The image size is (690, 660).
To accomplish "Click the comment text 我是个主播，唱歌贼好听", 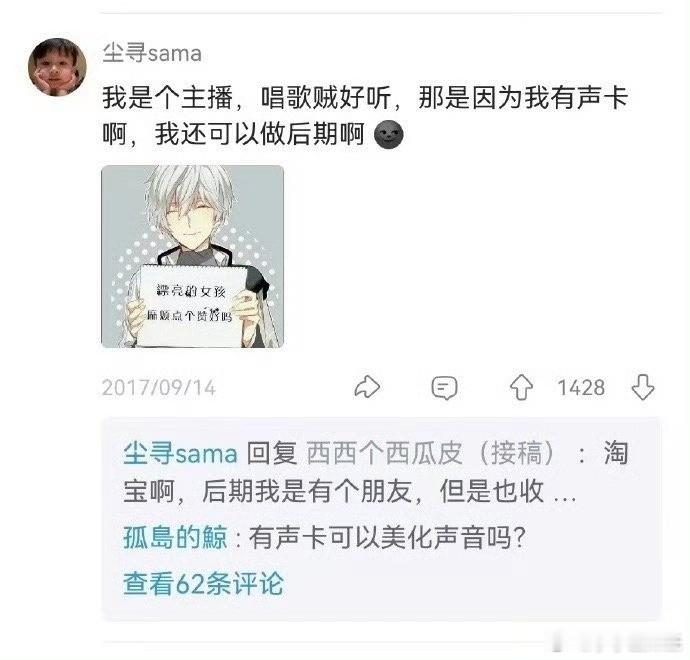I will click(x=247, y=98).
